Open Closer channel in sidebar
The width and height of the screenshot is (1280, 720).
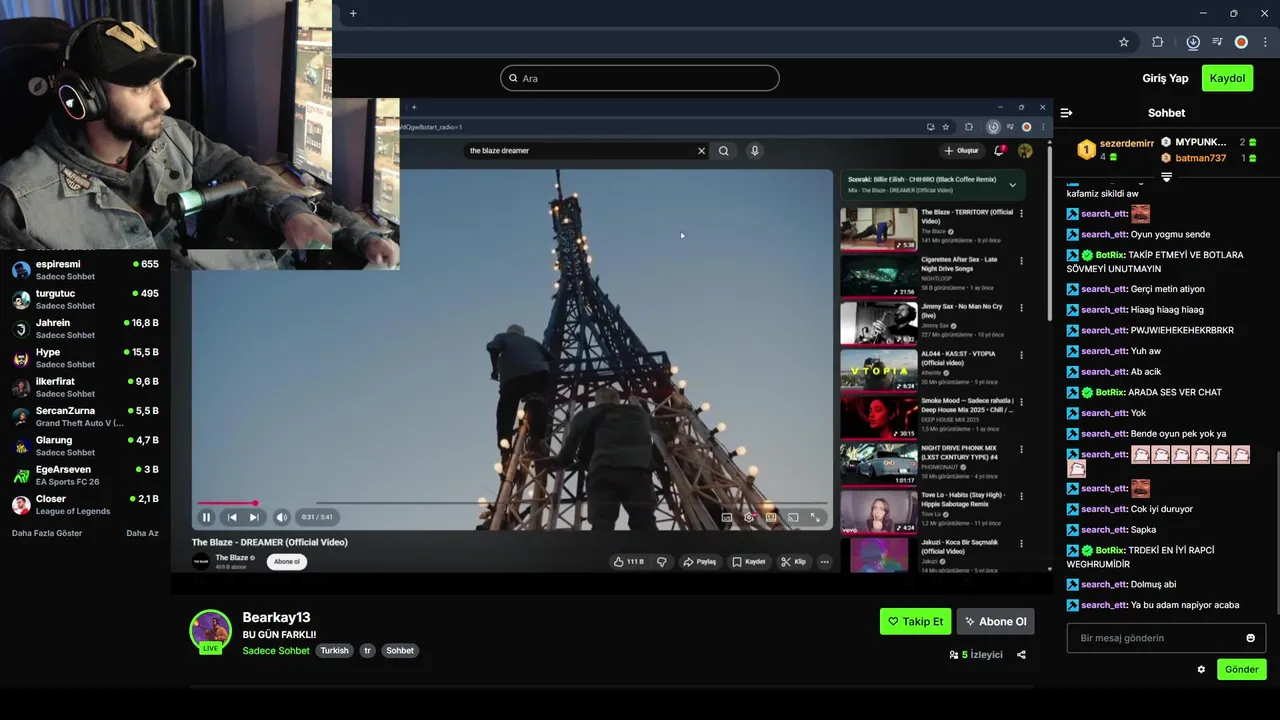tap(85, 504)
